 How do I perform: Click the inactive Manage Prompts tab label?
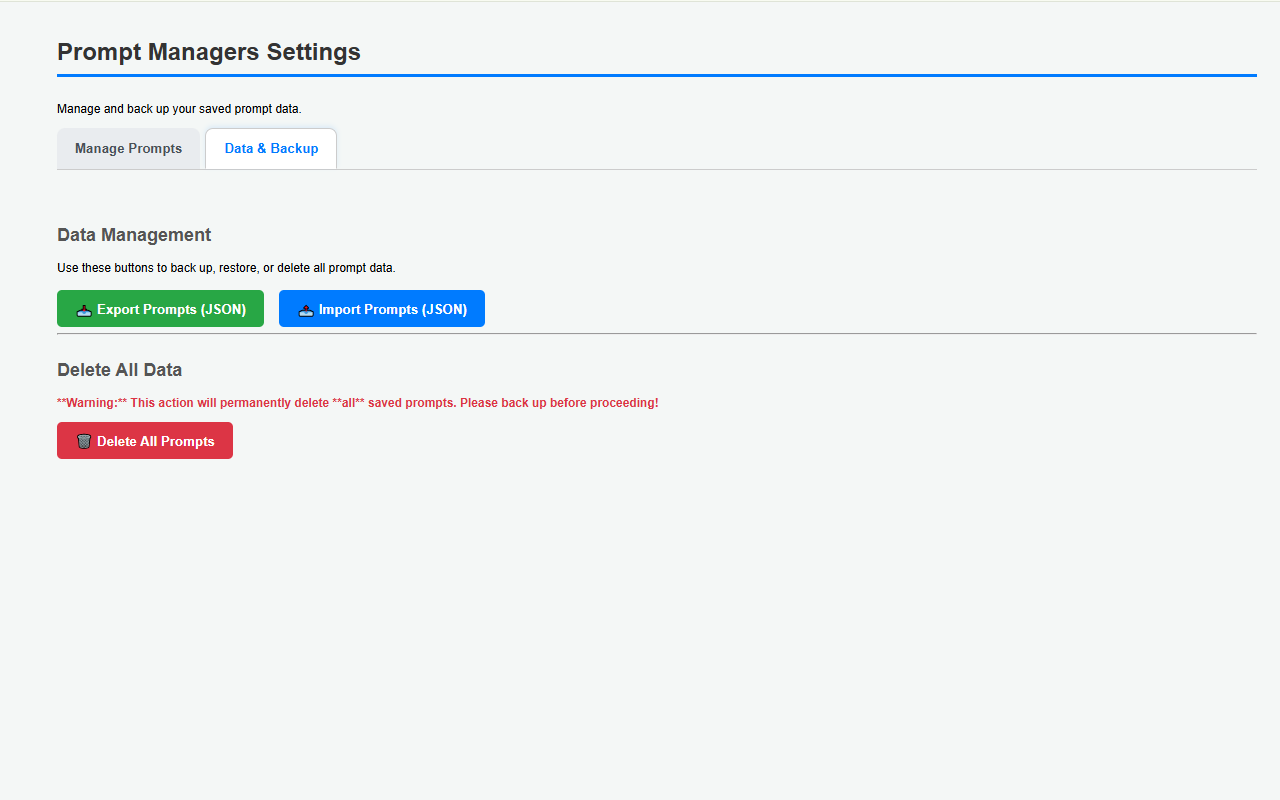point(128,148)
